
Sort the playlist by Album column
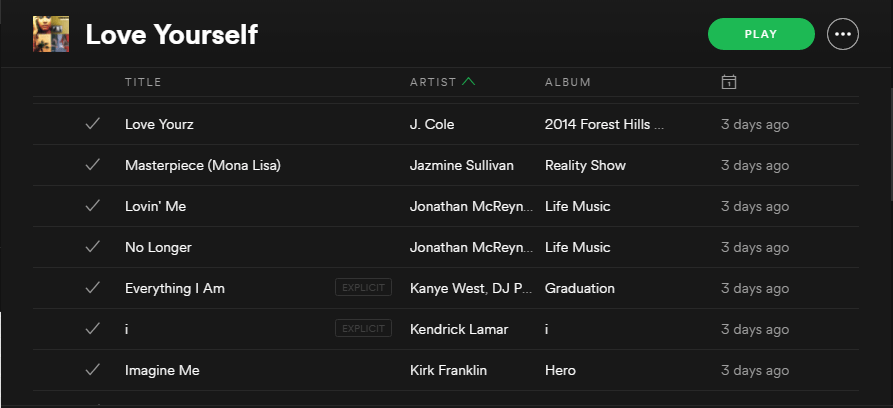(567, 82)
